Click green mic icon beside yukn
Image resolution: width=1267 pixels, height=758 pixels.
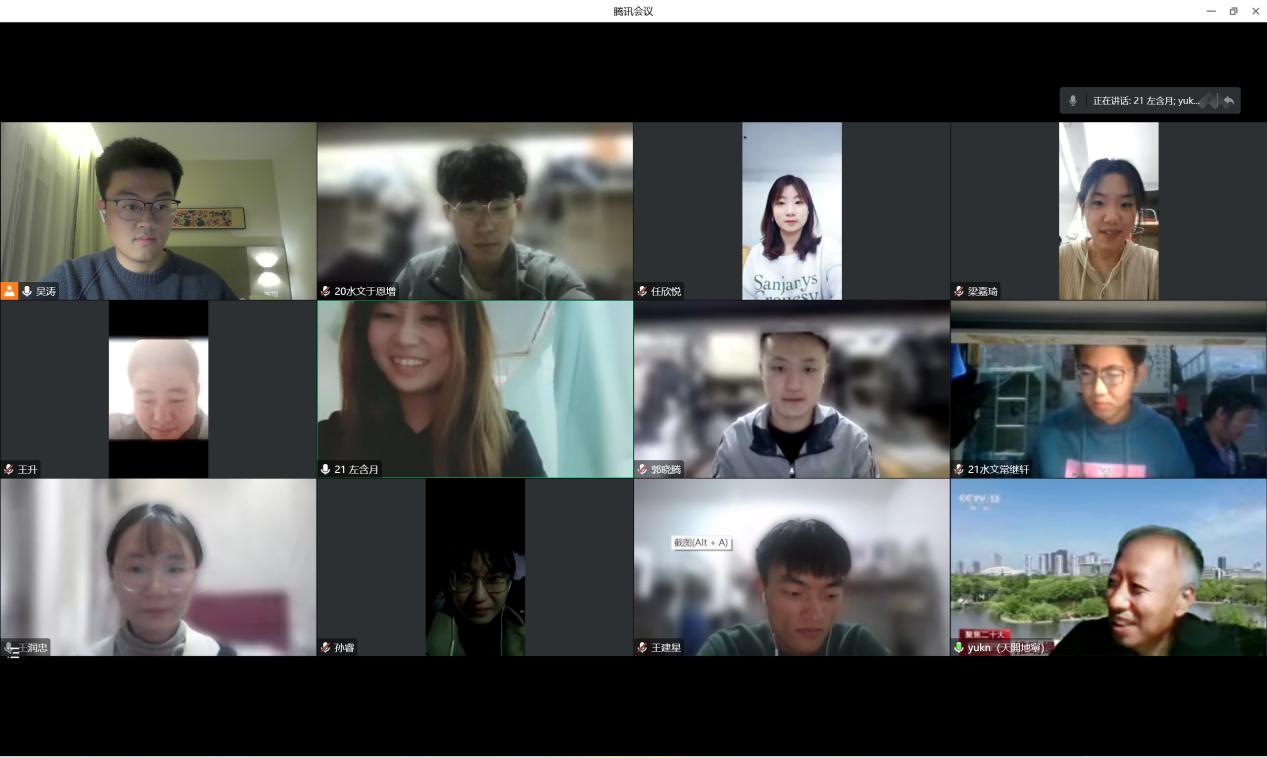coord(959,647)
